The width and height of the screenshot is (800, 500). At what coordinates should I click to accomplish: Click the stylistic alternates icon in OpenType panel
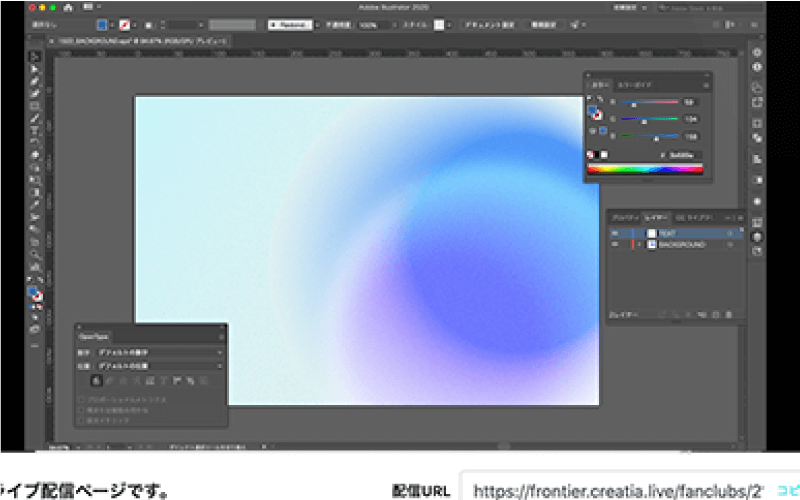tap(150, 381)
